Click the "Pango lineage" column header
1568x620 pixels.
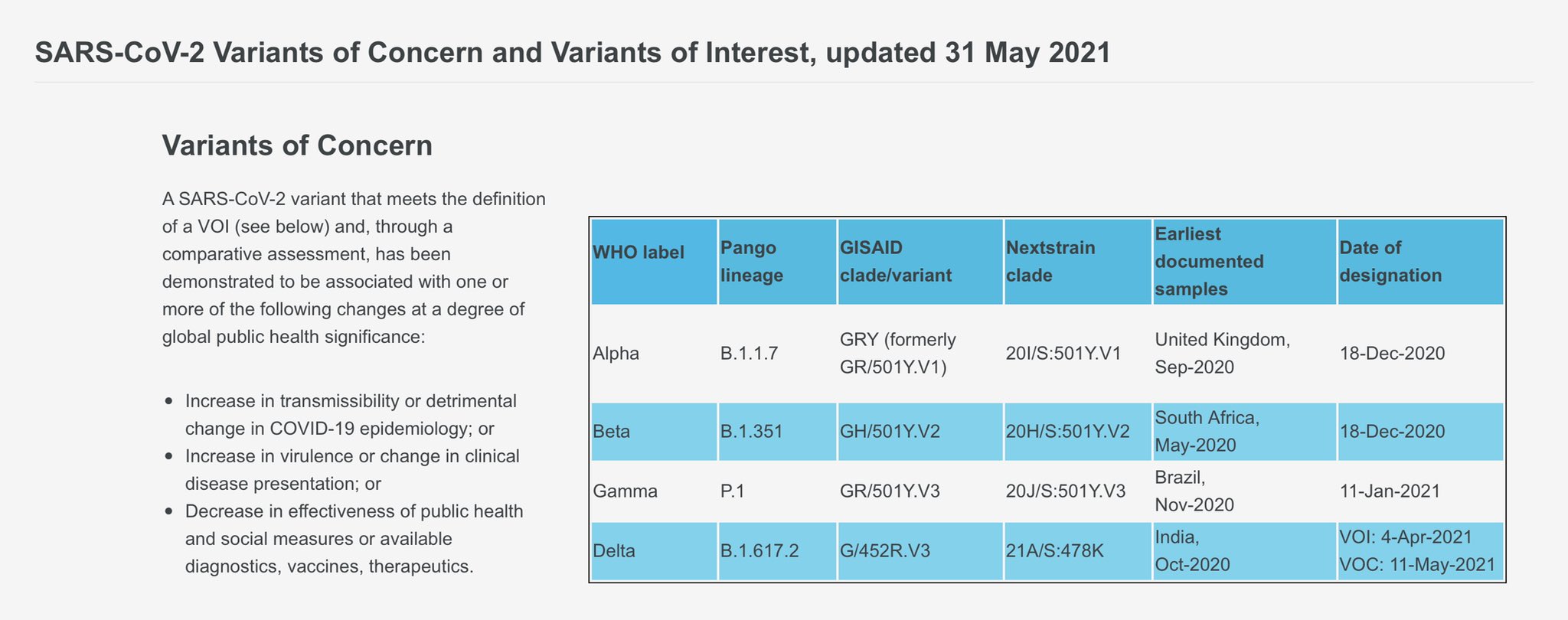(x=752, y=262)
